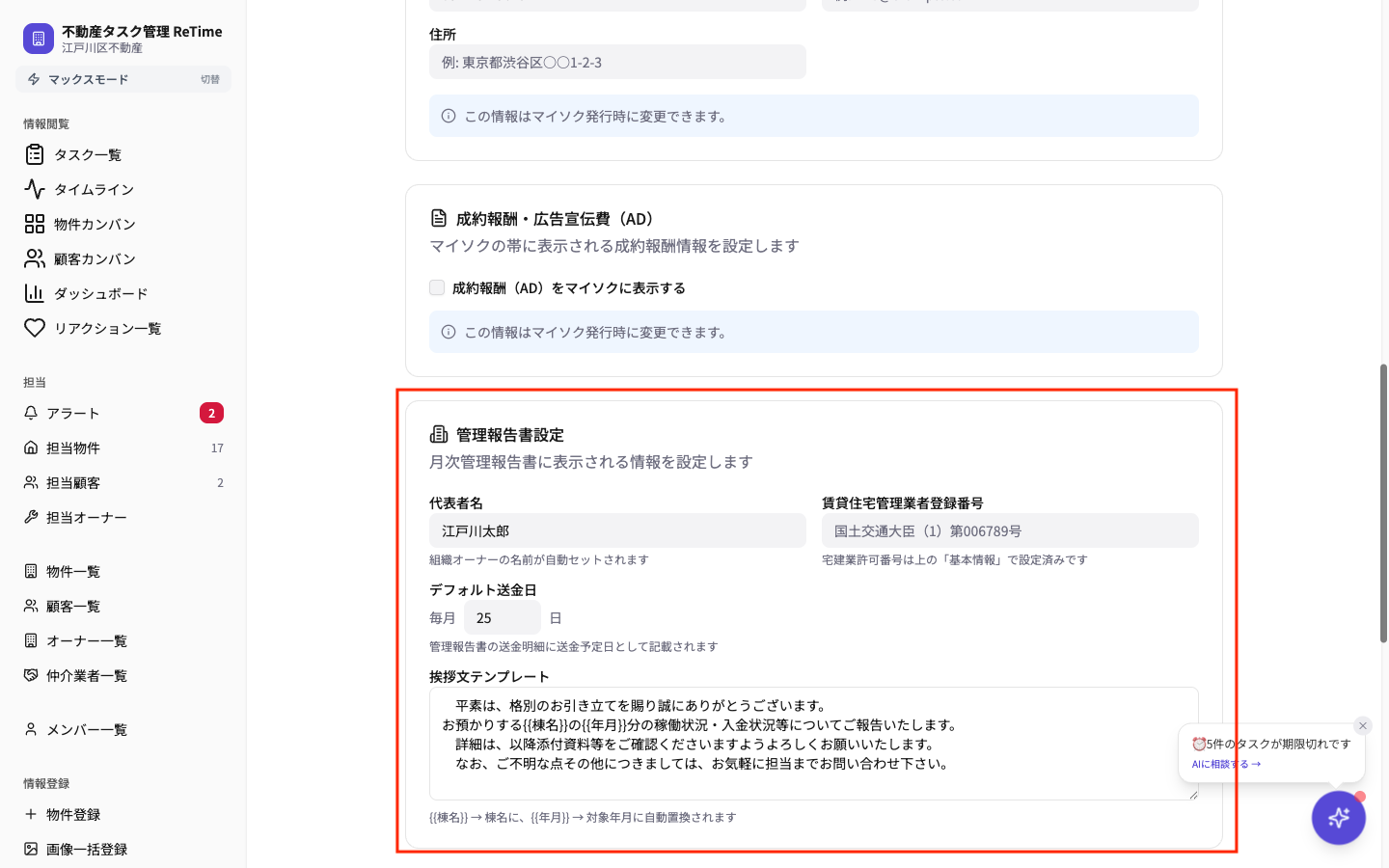Click the 管理報告書設定 building icon

pos(439,434)
